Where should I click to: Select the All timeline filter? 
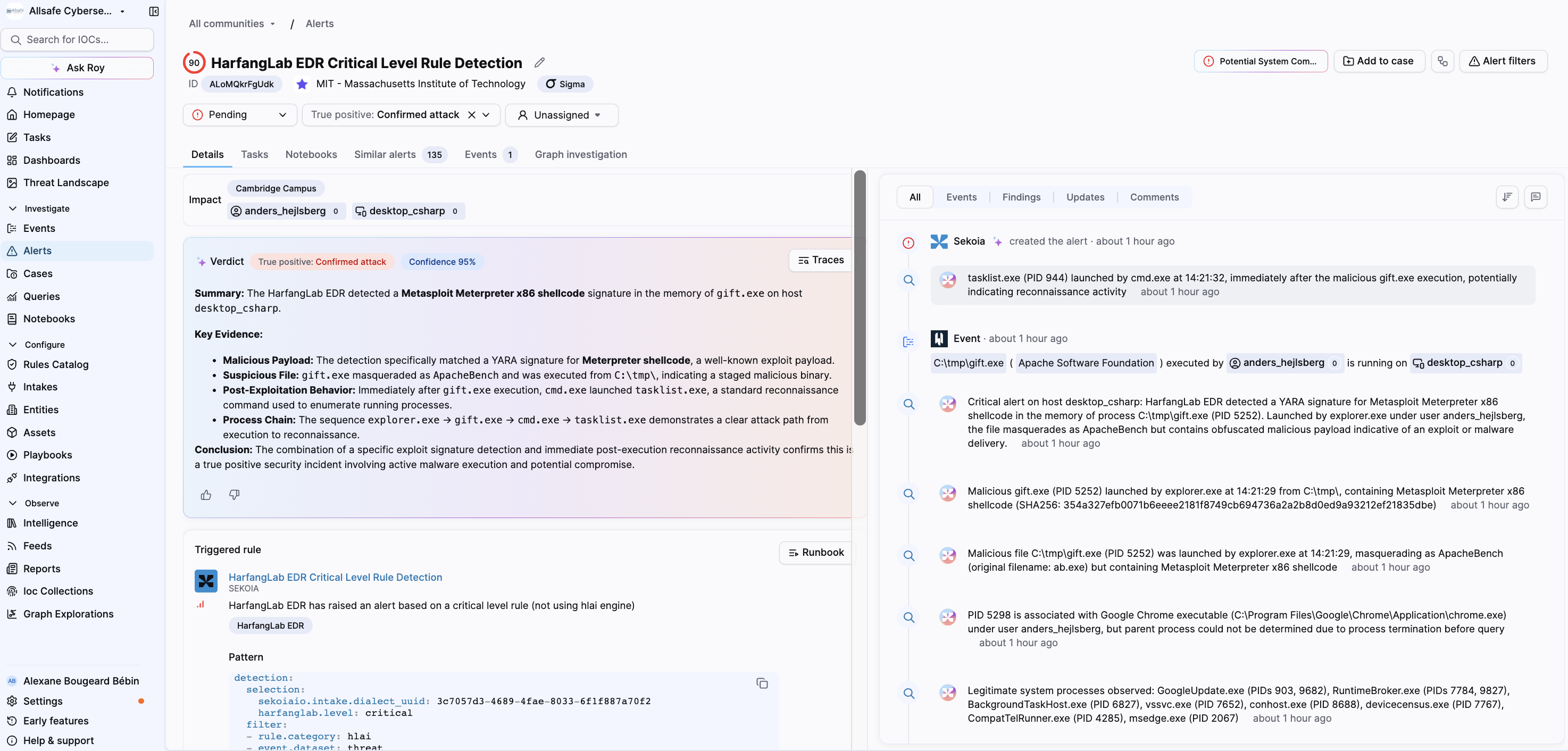914,197
